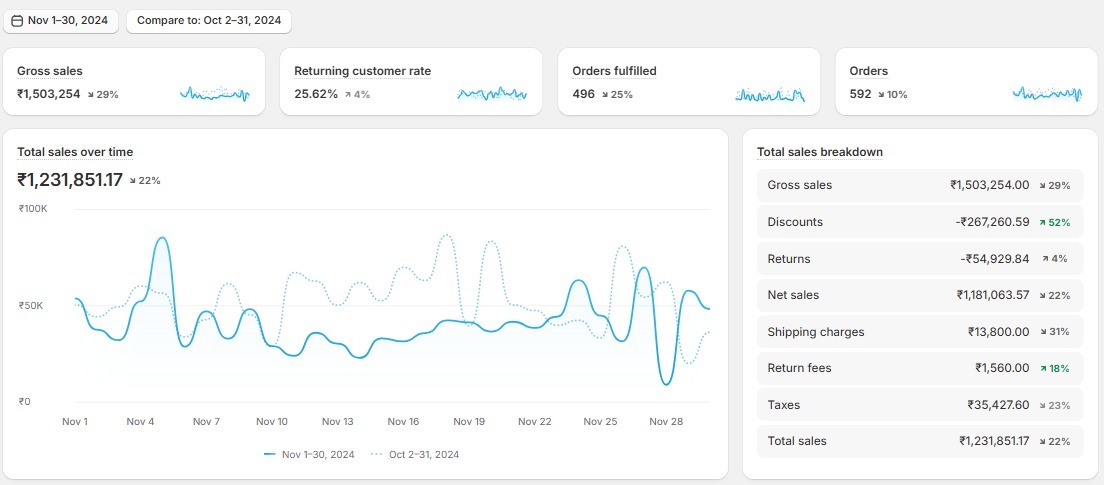The width and height of the screenshot is (1104, 485).
Task: Open the Nov 1–30, 2024 date range picker
Action: (x=60, y=21)
